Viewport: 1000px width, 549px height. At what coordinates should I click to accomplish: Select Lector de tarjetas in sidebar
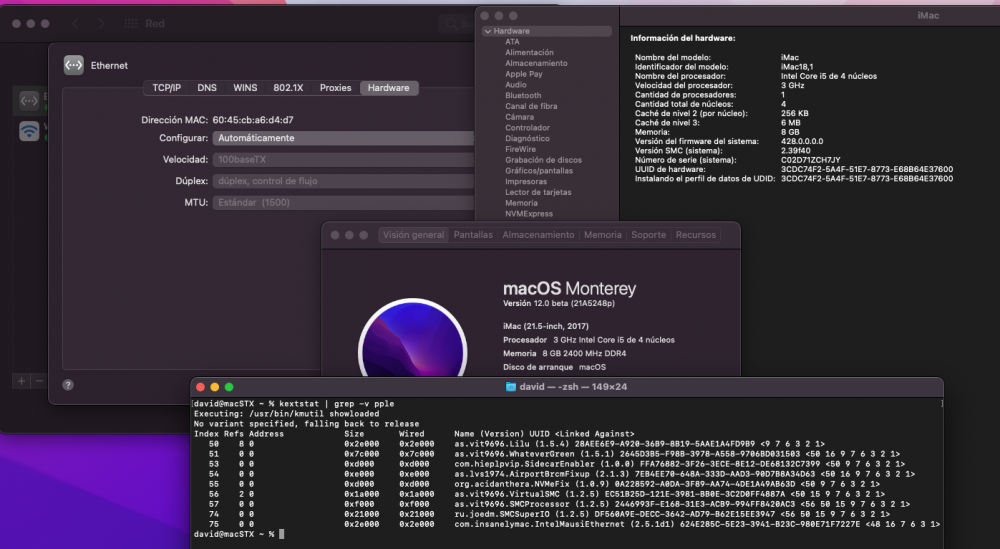[x=538, y=192]
